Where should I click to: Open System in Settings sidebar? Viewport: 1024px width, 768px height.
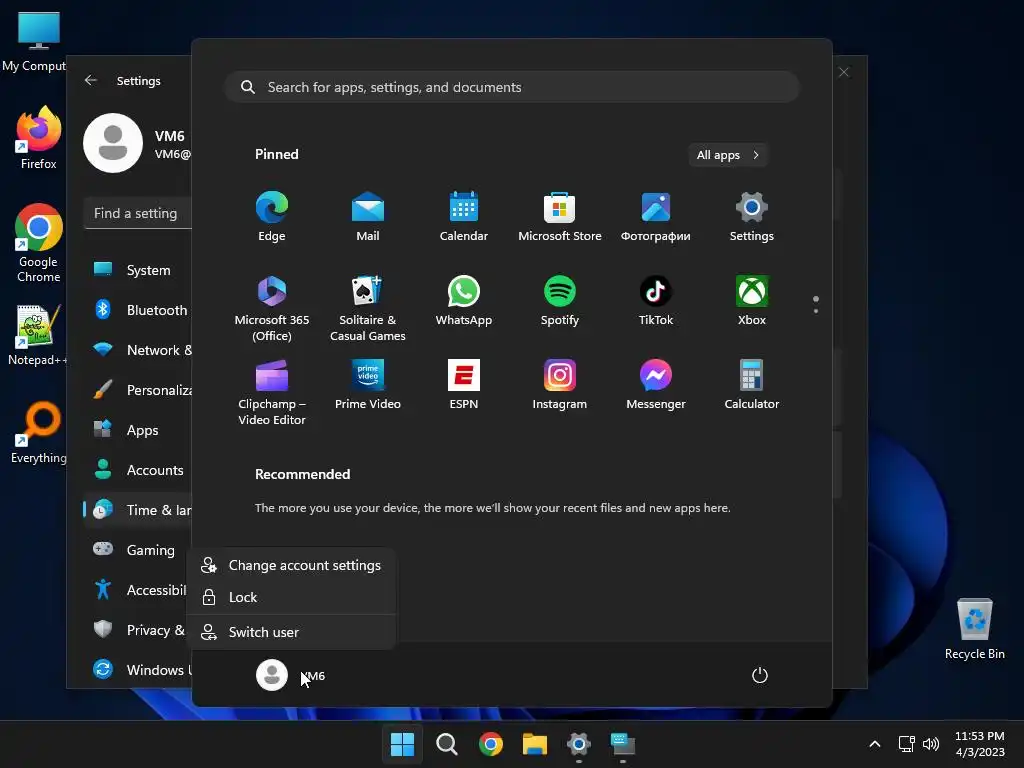(x=138, y=270)
